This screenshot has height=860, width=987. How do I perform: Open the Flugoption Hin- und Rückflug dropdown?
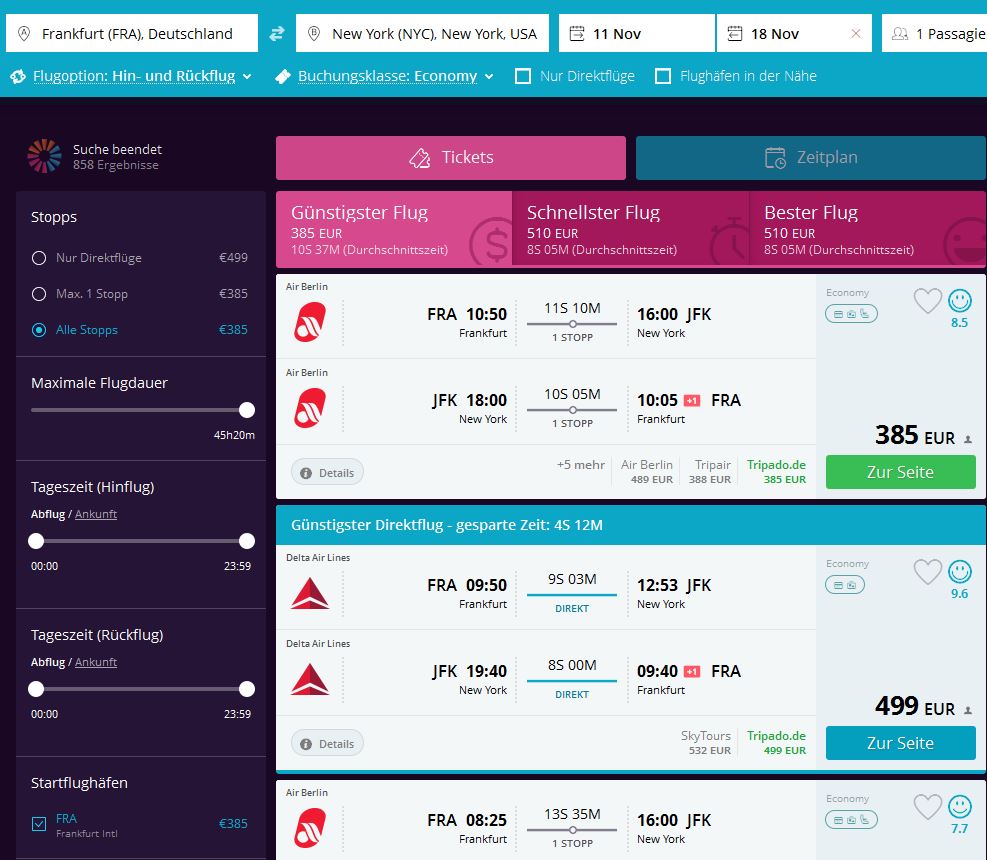point(142,76)
